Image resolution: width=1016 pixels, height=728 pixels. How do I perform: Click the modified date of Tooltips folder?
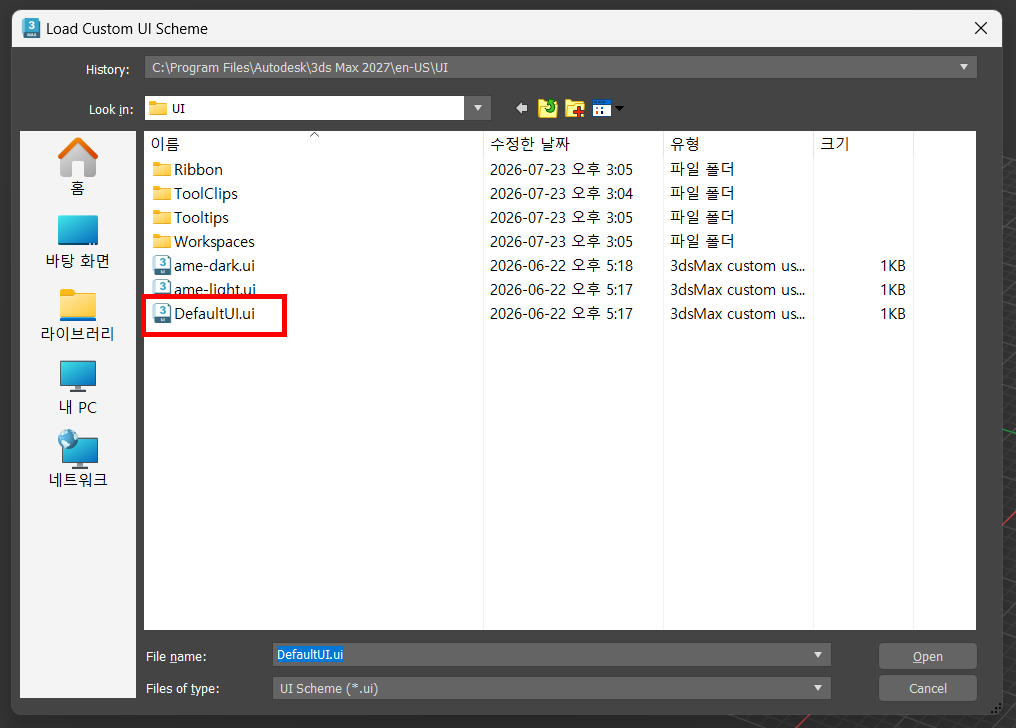(561, 218)
